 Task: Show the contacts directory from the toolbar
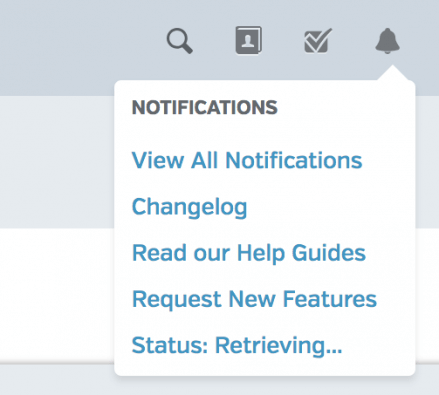(x=249, y=40)
